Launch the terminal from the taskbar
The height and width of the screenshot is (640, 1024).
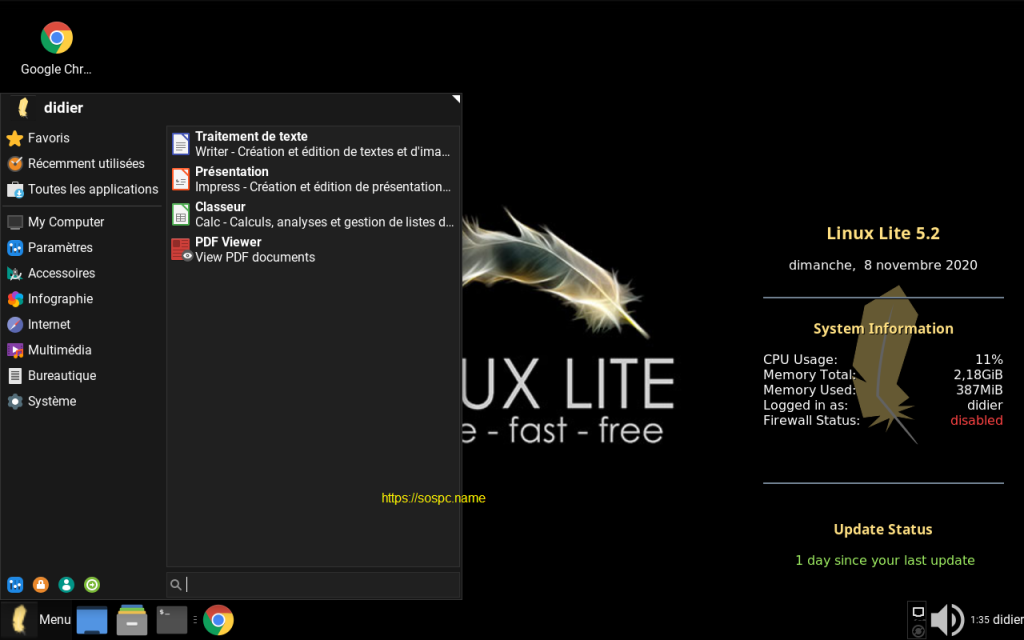pos(172,620)
